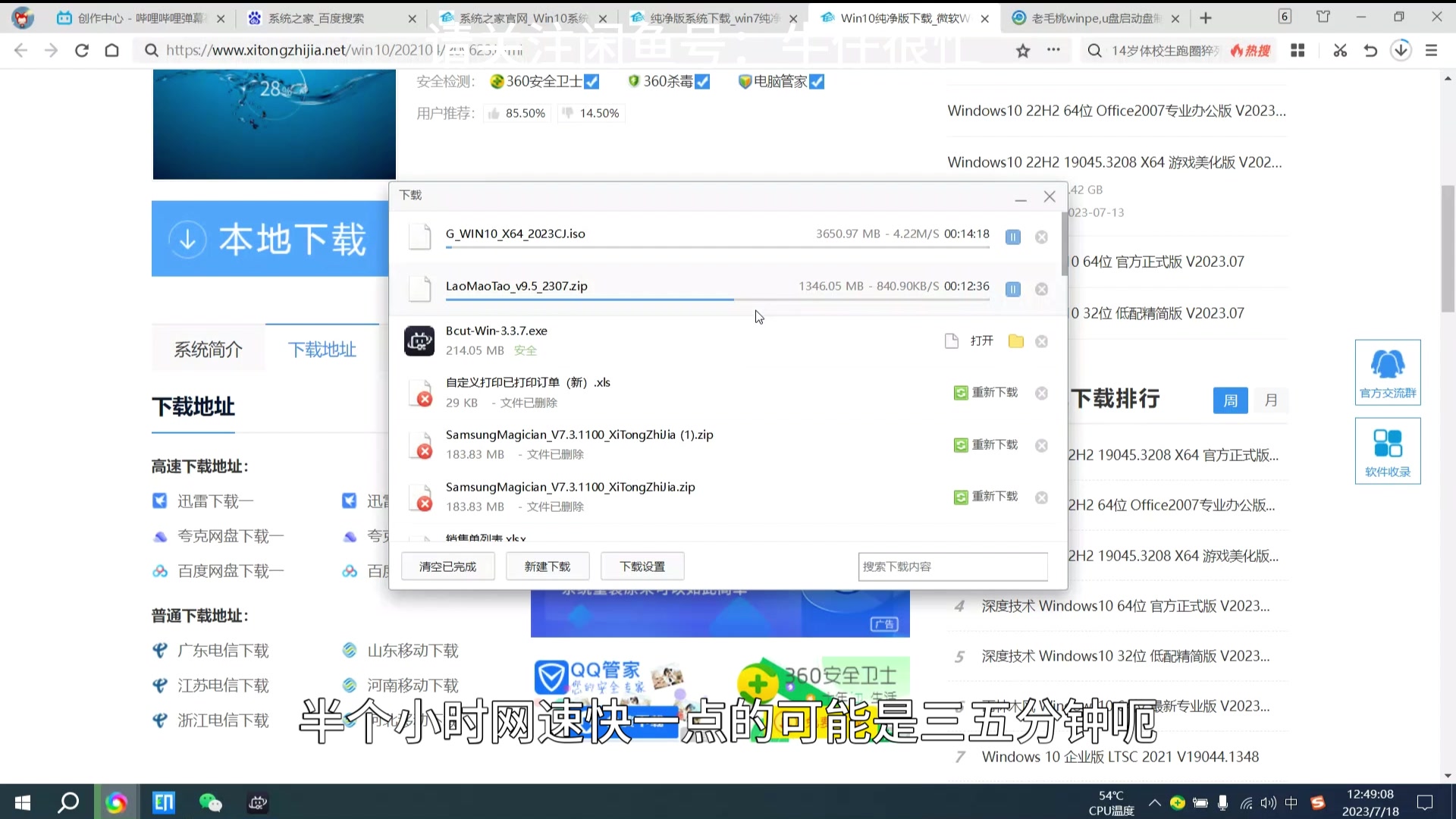This screenshot has height=819, width=1456.
Task: Select 周 weekly ranking tab
Action: [x=1230, y=400]
